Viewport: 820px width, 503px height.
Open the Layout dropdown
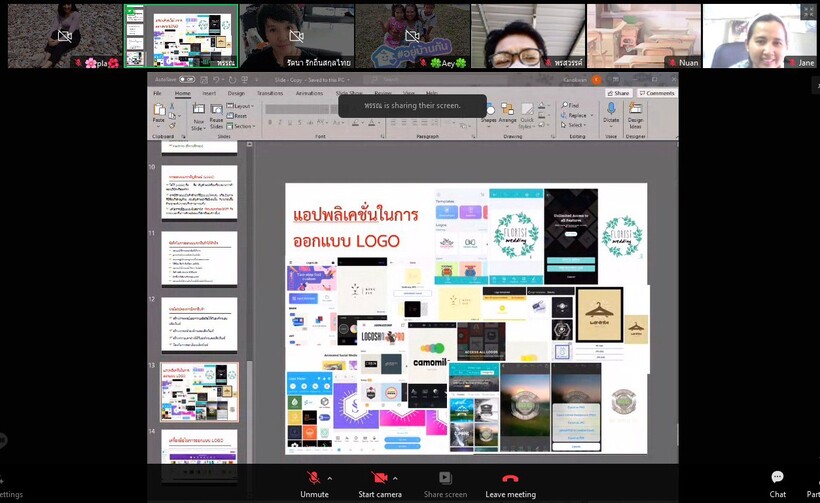(240, 106)
